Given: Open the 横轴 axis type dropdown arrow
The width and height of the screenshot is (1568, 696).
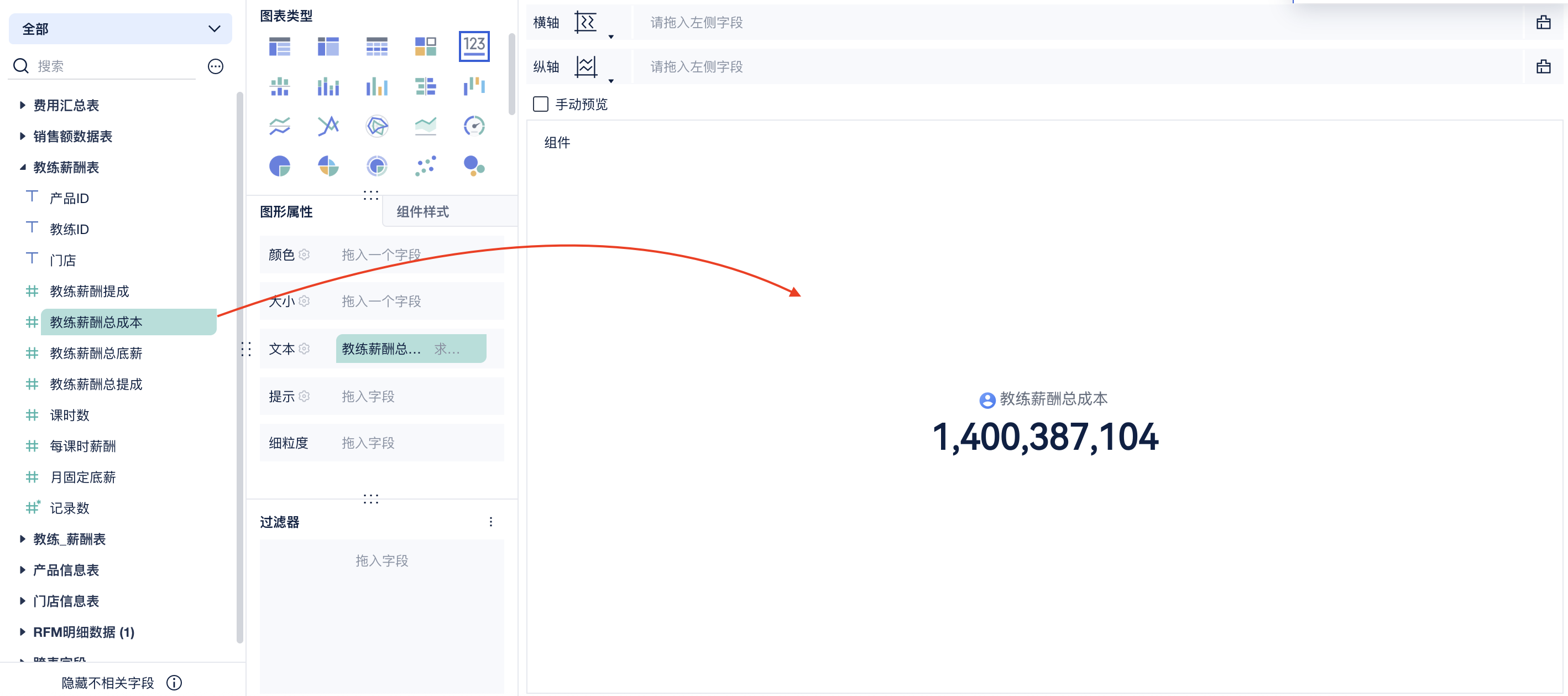Looking at the screenshot, I should pos(610,37).
